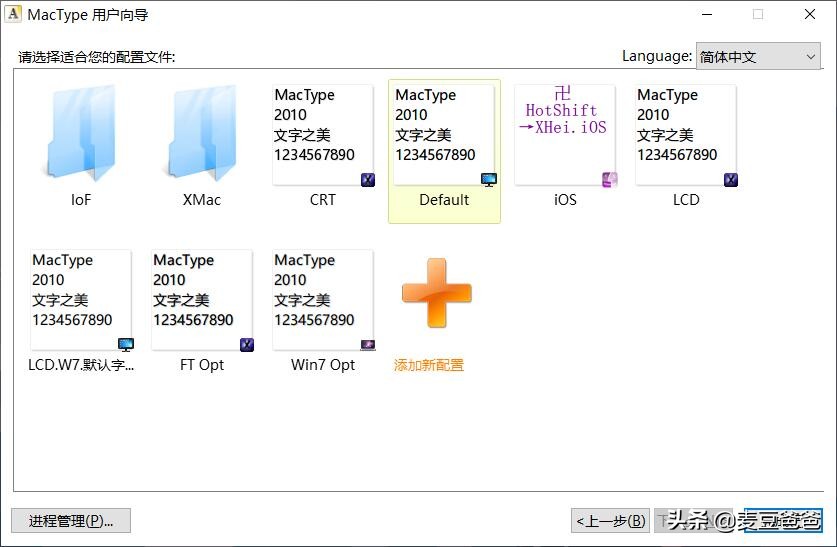837x547 pixels.
Task: Choose the Default configuration profile
Action: point(444,135)
